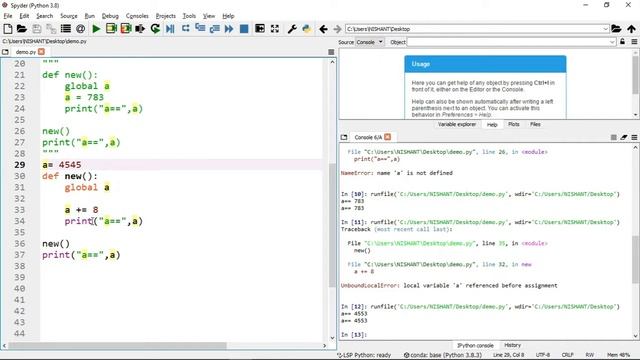Open the Consoles menu
Viewport: 640px width, 360px height.
pyautogui.click(x=137, y=16)
